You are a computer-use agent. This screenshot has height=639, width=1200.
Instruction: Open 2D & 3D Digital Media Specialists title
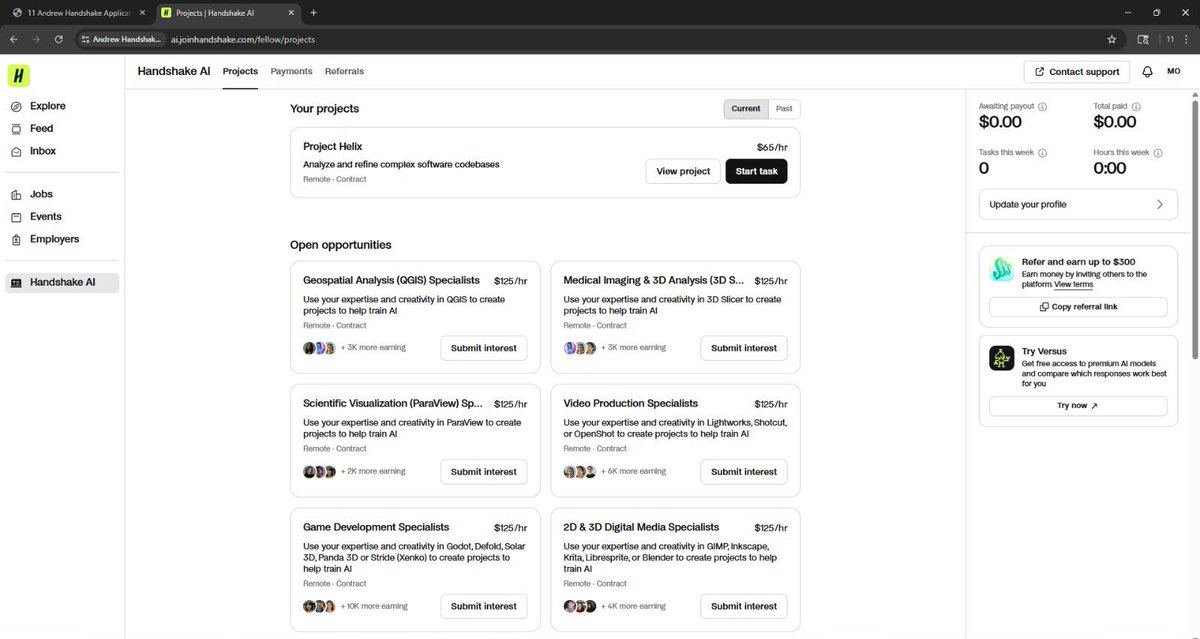pos(641,527)
